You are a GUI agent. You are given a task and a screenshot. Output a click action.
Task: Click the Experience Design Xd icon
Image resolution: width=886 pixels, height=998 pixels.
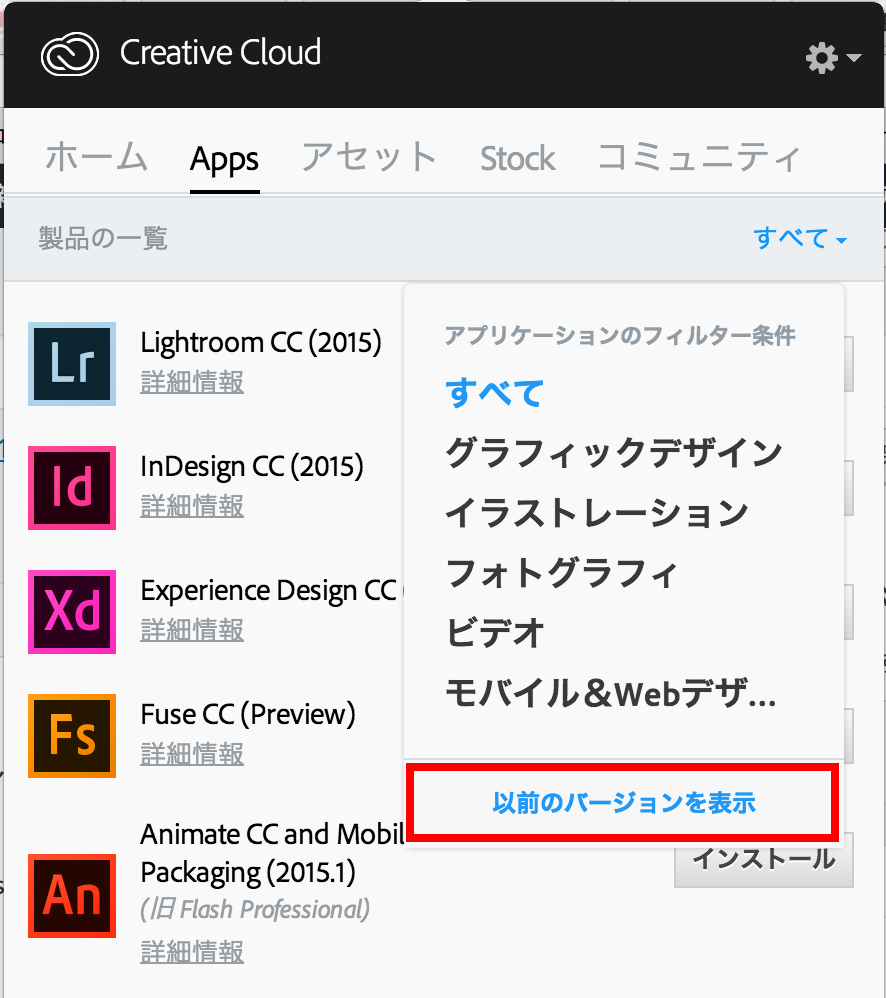72,612
